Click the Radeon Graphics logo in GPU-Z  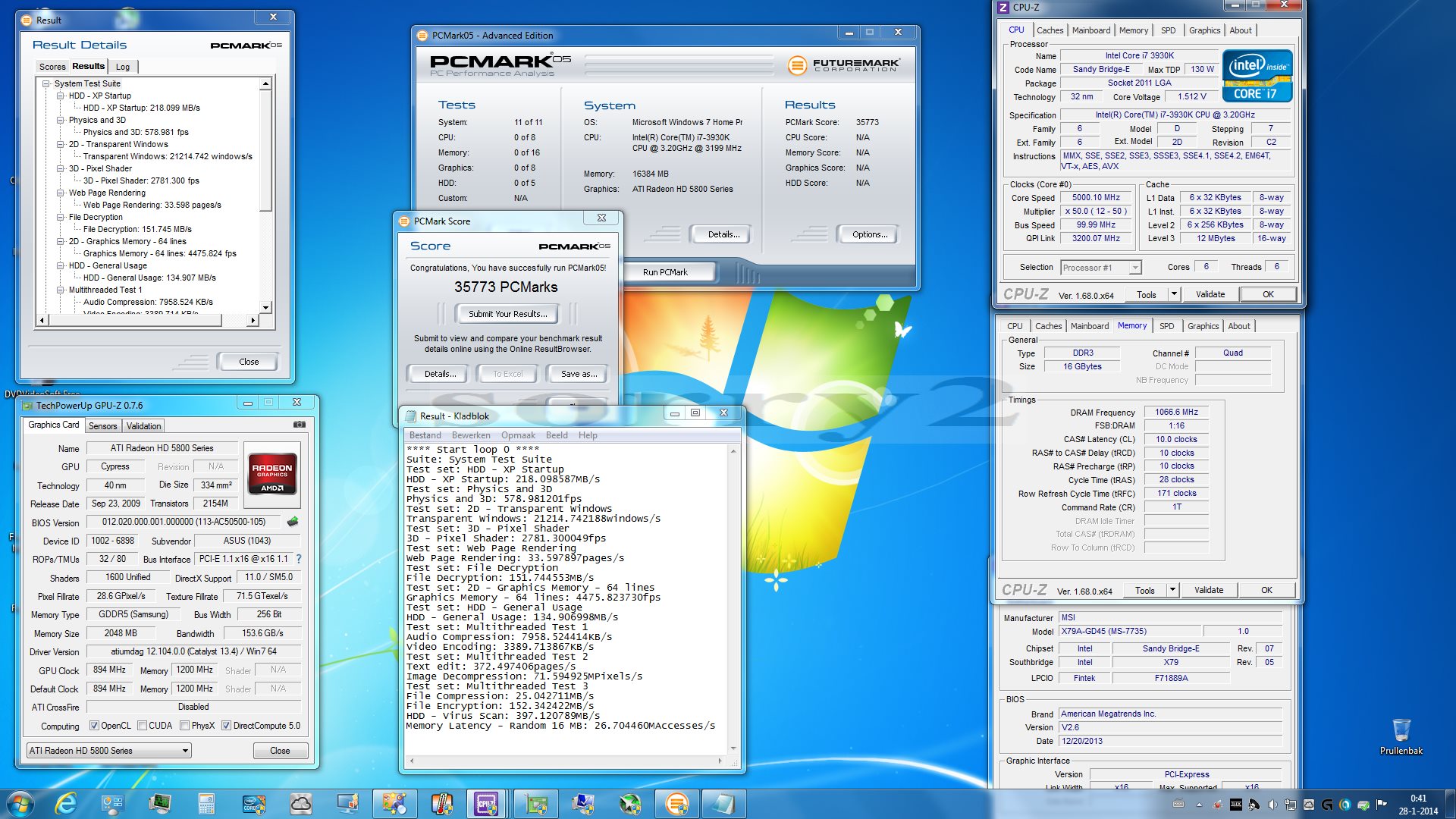272,474
